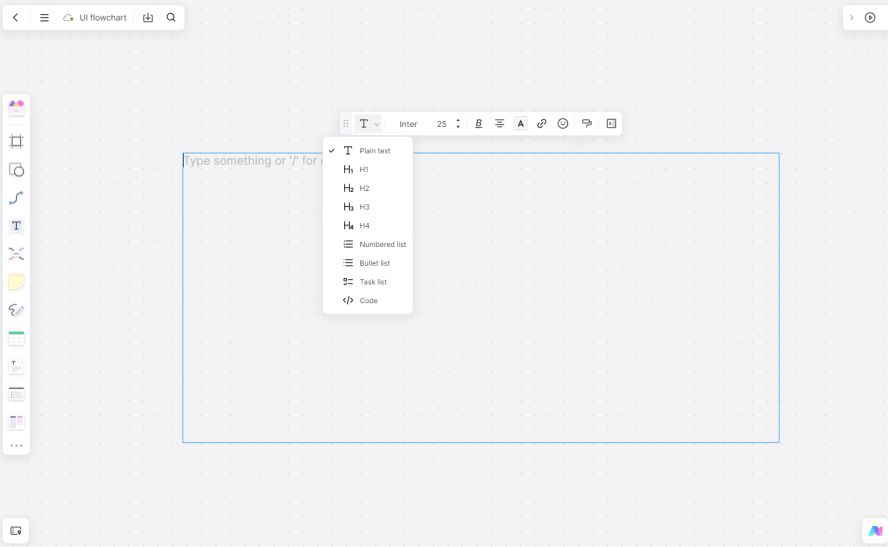The width and height of the screenshot is (888, 547).
Task: Choose H1 heading from dropdown
Action: pyautogui.click(x=364, y=170)
